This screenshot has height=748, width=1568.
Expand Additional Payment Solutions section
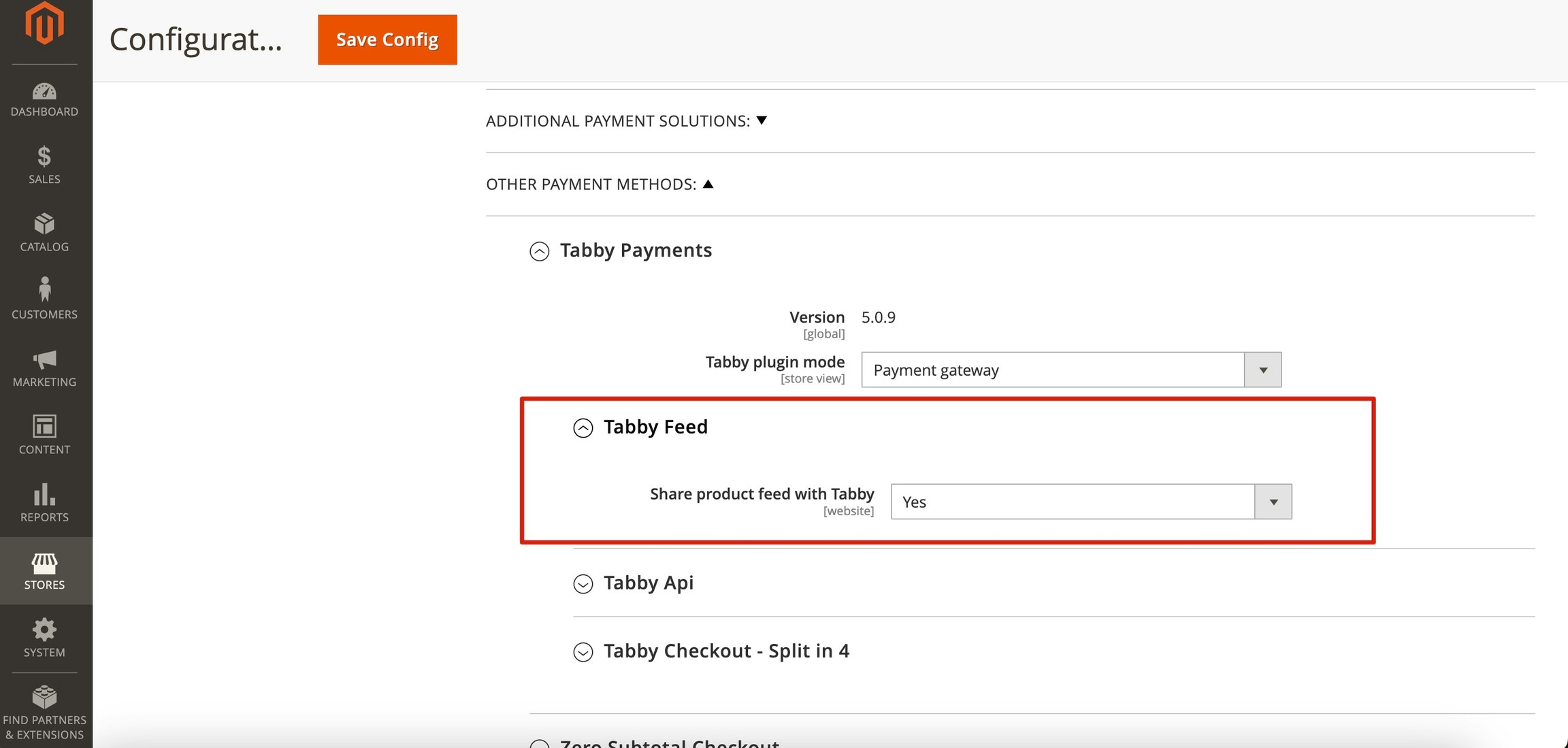[x=626, y=120]
